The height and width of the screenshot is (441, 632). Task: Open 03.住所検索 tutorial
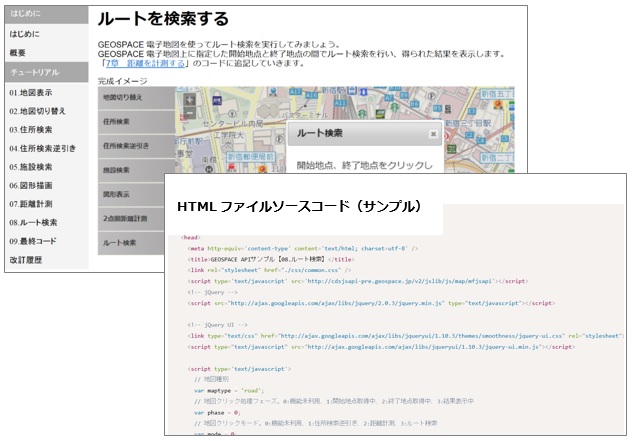coord(31,130)
